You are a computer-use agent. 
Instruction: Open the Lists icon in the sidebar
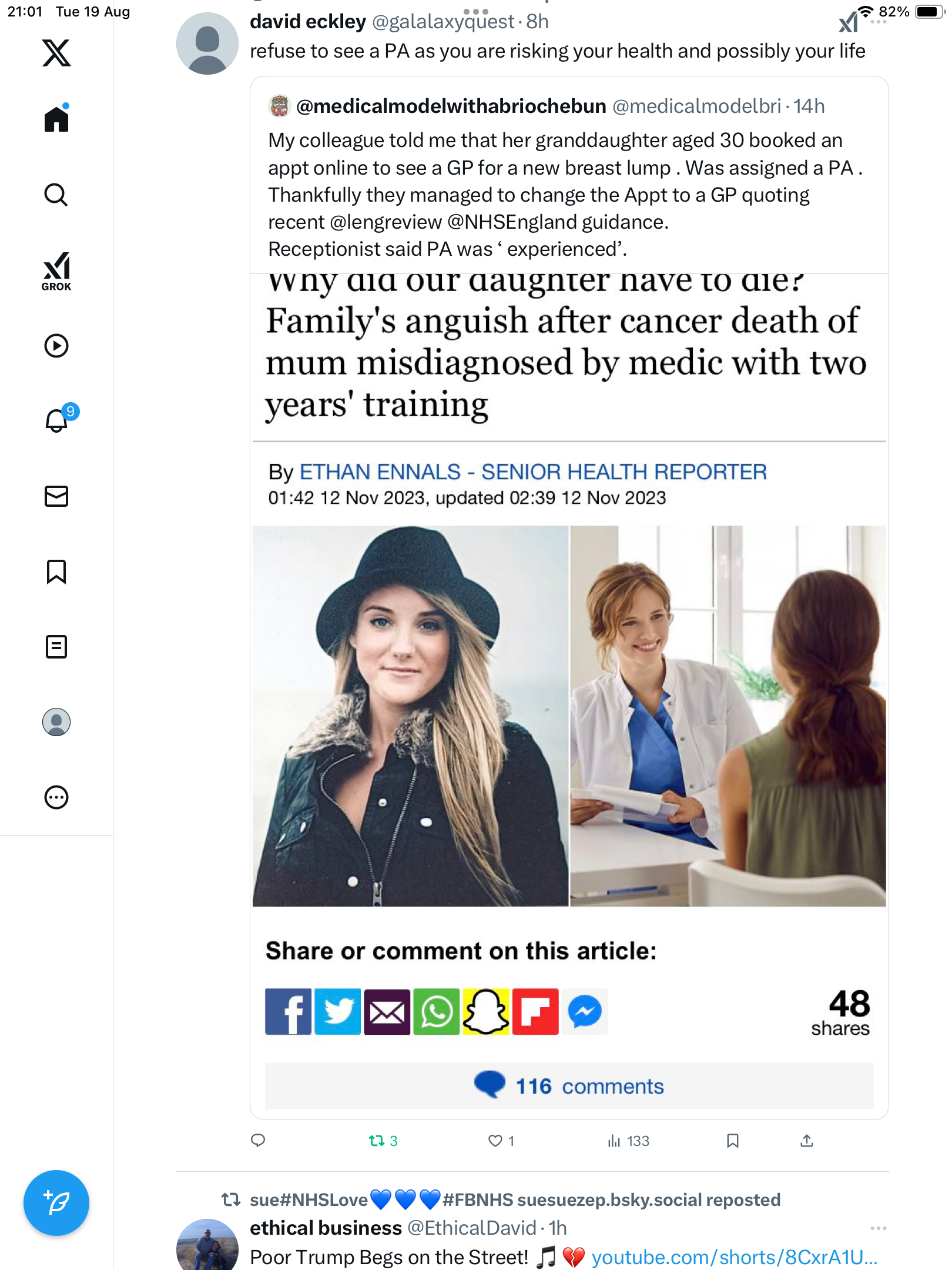coord(56,647)
